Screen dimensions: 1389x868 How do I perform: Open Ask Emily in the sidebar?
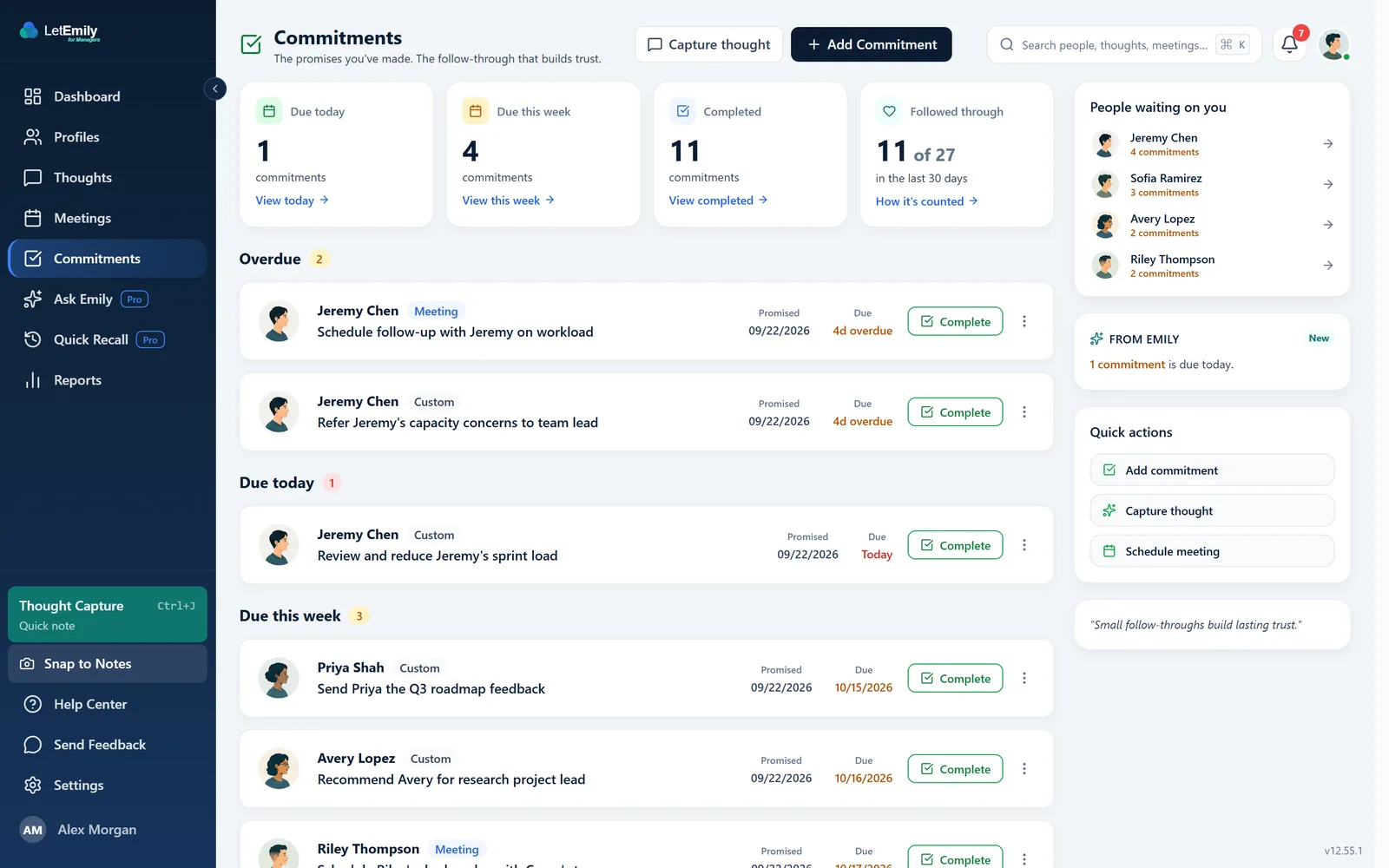108,299
